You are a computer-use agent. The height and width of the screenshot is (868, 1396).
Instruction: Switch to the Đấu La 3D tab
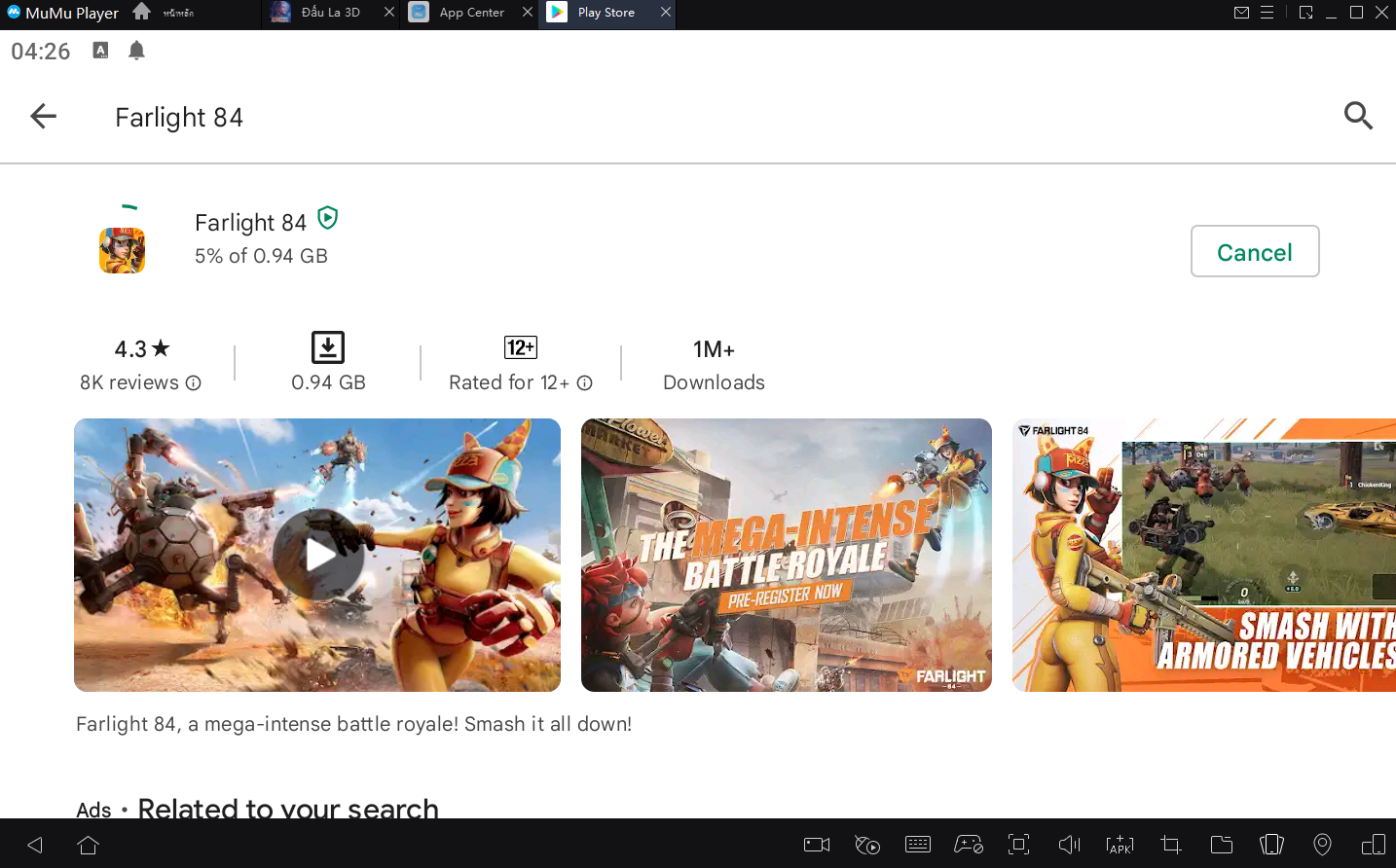coord(329,13)
